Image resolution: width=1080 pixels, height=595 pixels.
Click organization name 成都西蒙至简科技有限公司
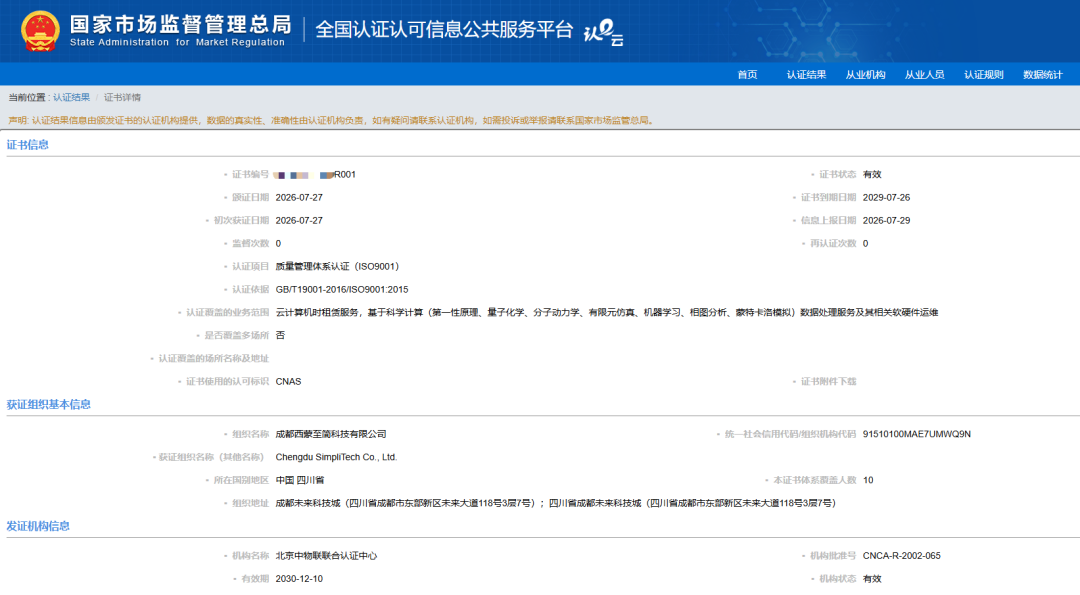tap(331, 435)
